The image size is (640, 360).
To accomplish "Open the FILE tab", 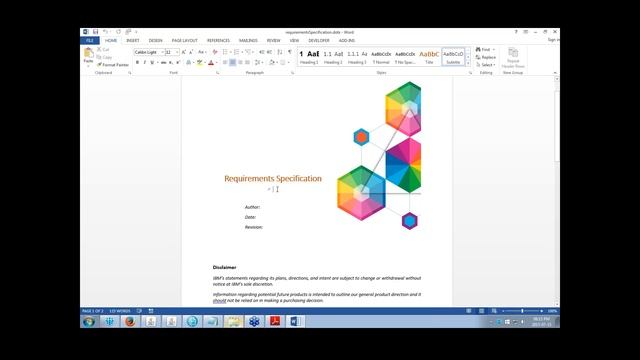I will click(90, 40).
